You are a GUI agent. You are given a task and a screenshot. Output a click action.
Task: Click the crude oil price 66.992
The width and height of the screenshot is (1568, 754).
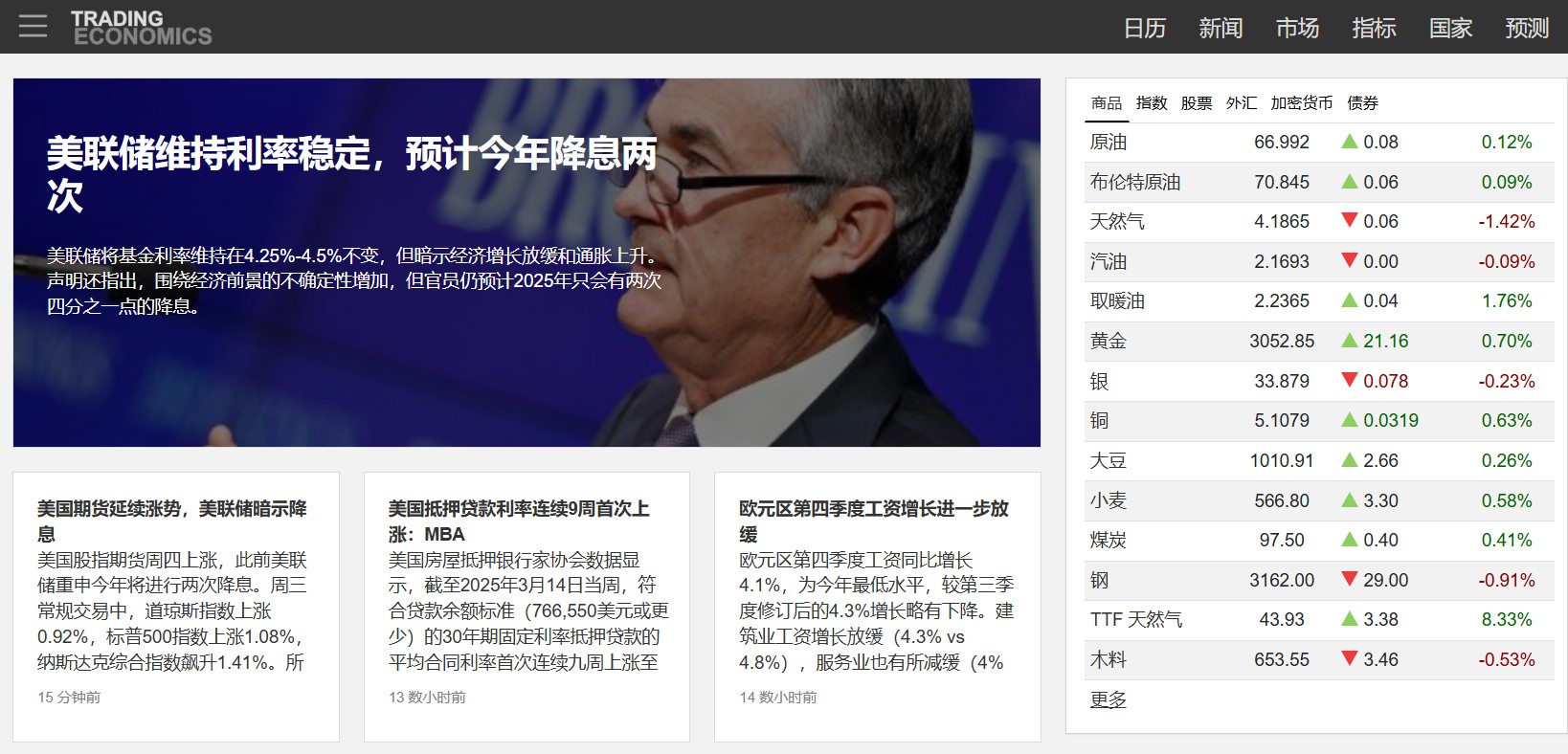pos(1282,142)
